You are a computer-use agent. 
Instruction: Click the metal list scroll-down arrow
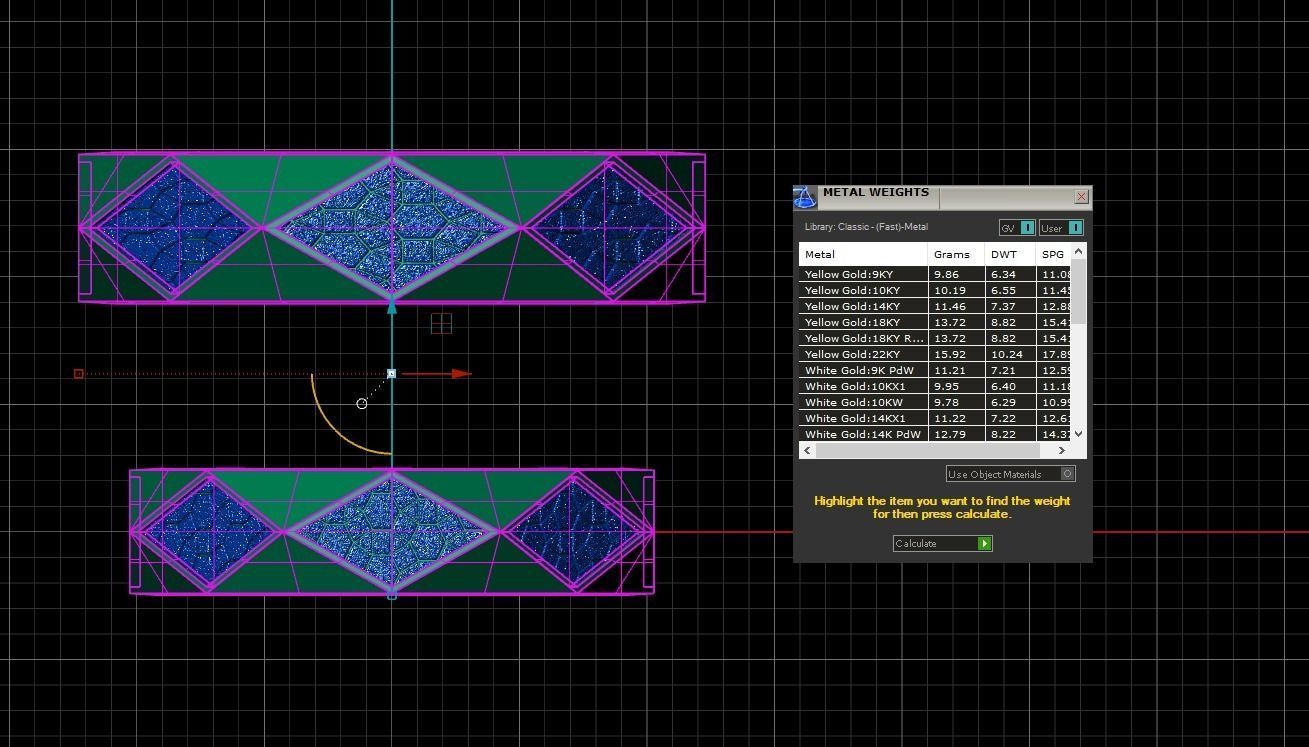click(x=1078, y=435)
